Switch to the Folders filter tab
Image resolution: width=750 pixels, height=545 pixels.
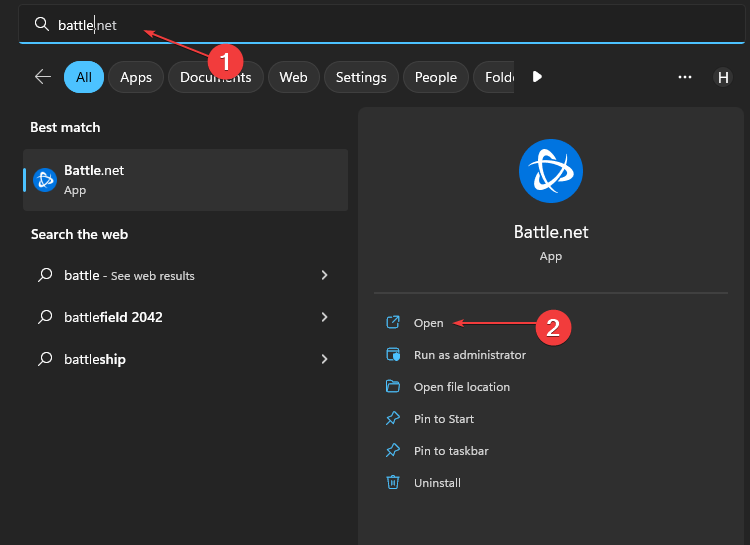point(494,77)
